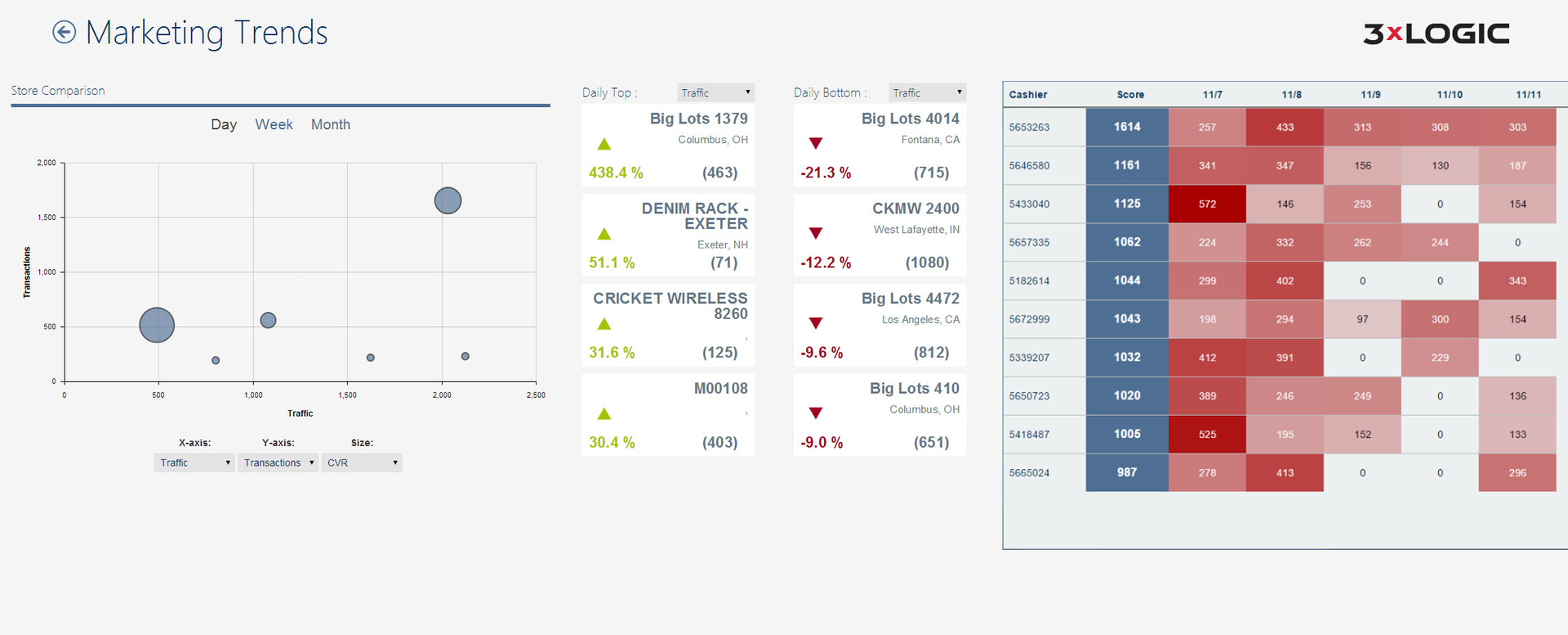Open the Size dropdown showing CVR
This screenshot has height=635, width=1568.
pyautogui.click(x=361, y=463)
